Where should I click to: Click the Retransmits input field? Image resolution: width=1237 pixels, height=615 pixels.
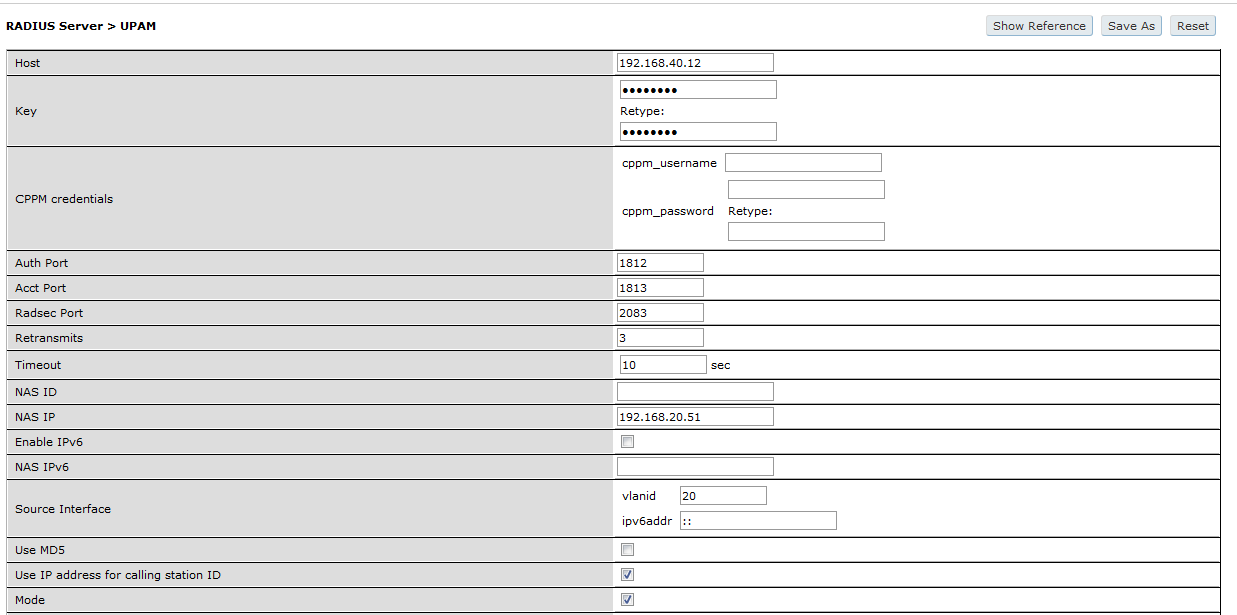pyautogui.click(x=660, y=338)
